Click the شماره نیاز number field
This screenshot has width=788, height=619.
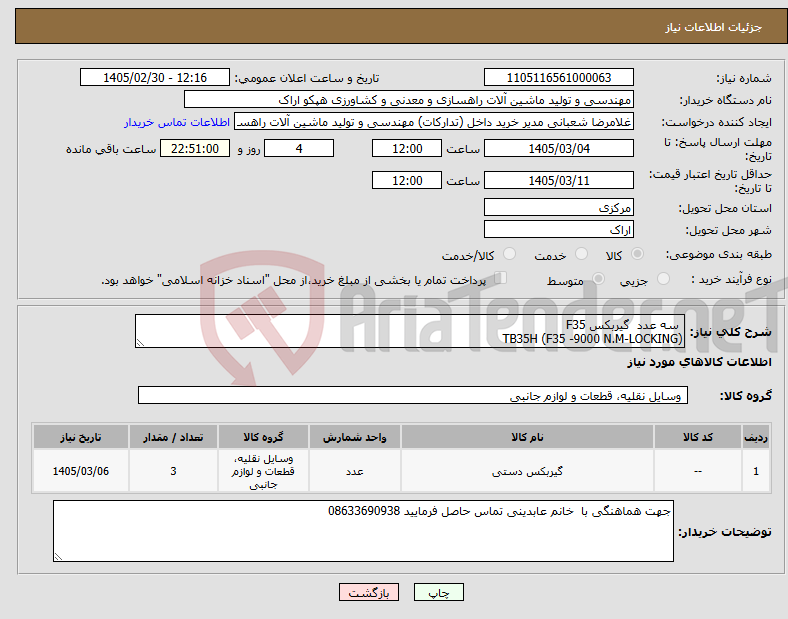pyautogui.click(x=558, y=77)
